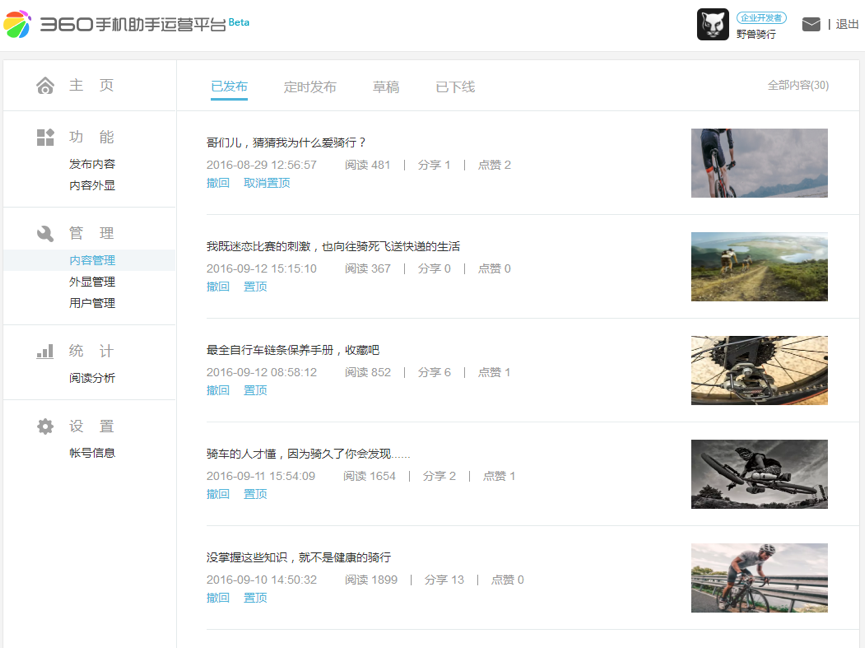
Task: Switch to the 草稿 tab
Action: [386, 87]
